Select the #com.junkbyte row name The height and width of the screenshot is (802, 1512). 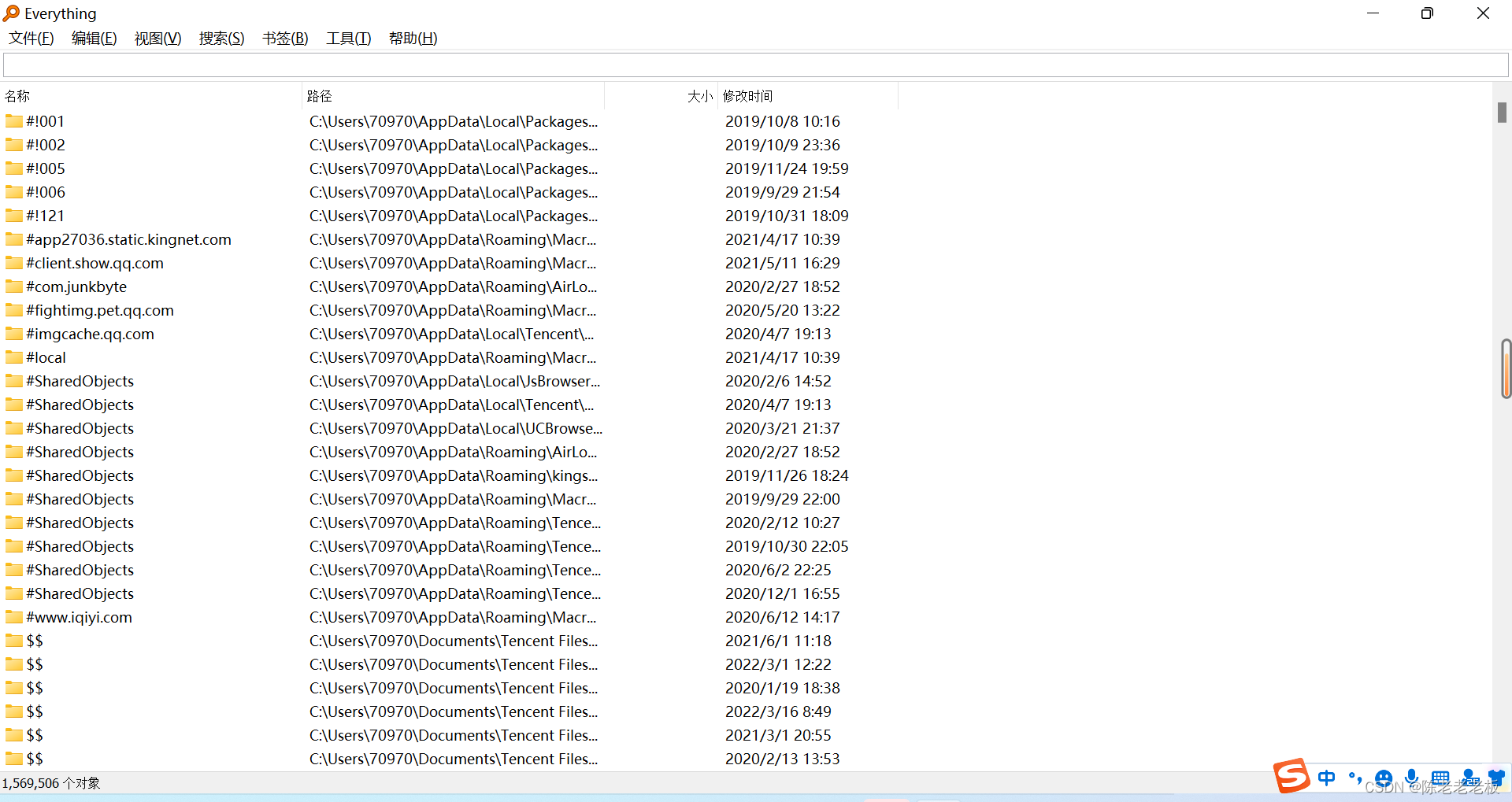pyautogui.click(x=76, y=286)
